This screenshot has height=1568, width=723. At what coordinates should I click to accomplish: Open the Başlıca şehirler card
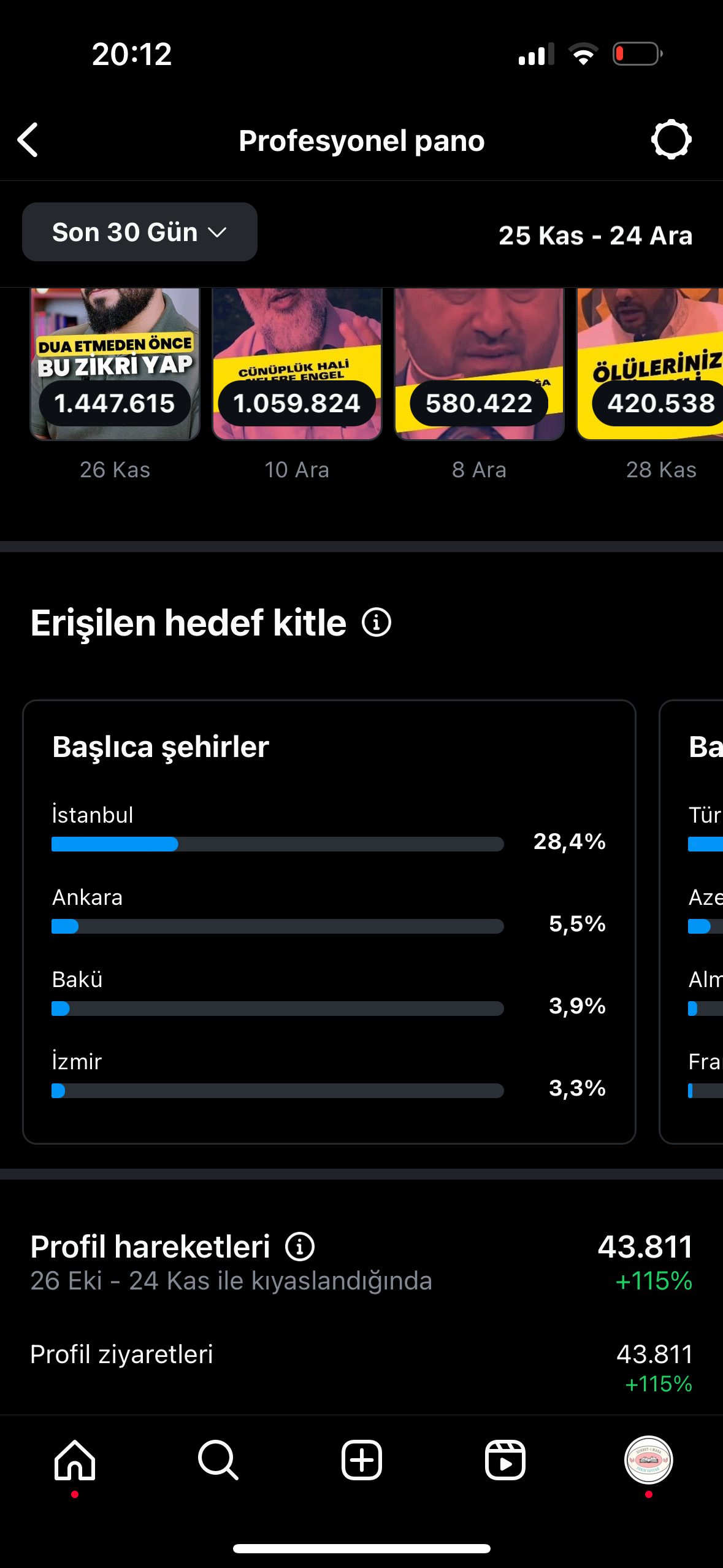(x=329, y=922)
